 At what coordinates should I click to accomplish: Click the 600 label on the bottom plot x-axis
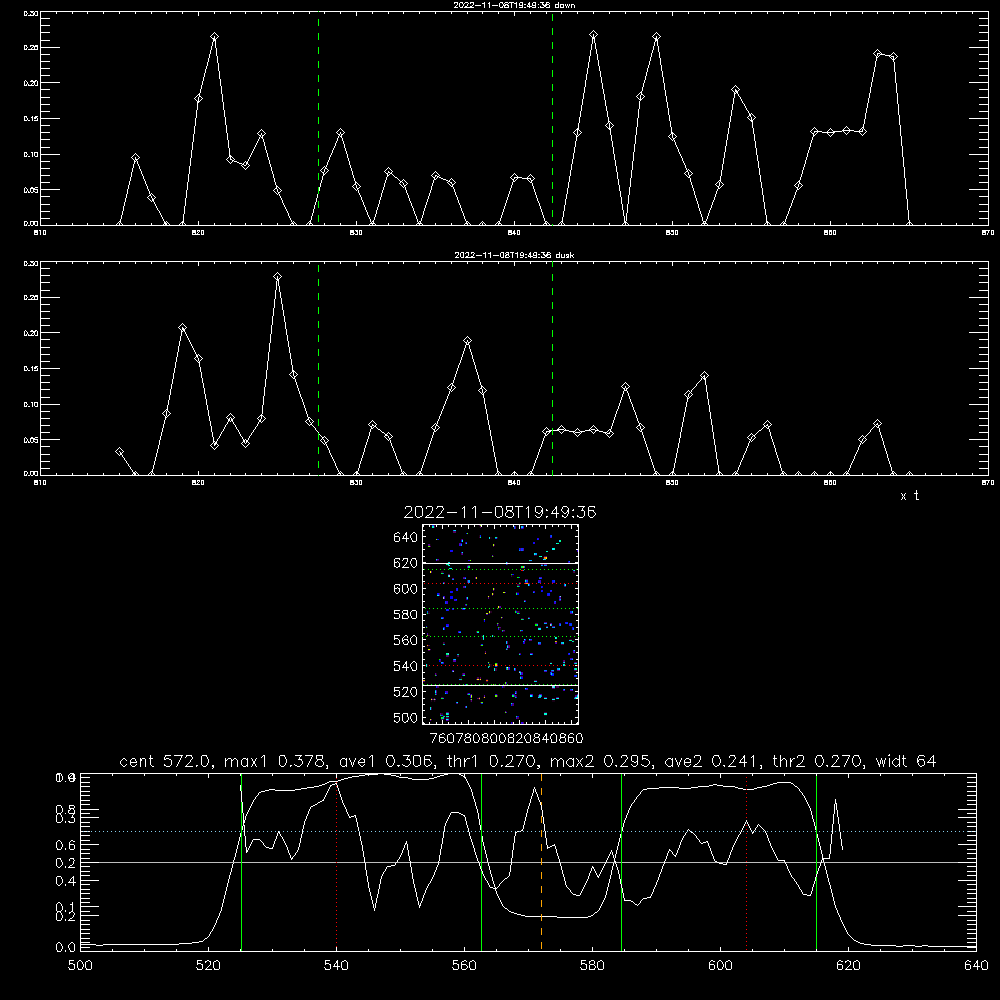[721, 966]
